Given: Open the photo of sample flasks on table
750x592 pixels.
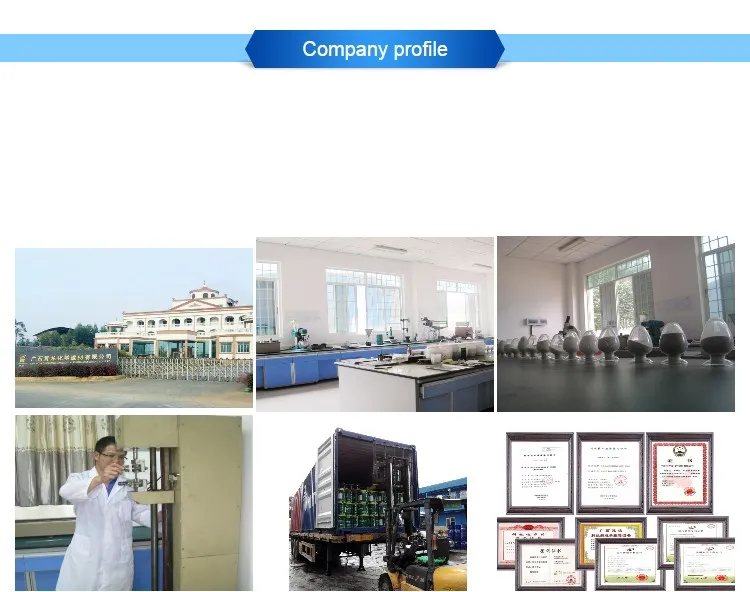Looking at the screenshot, I should pos(616,324).
